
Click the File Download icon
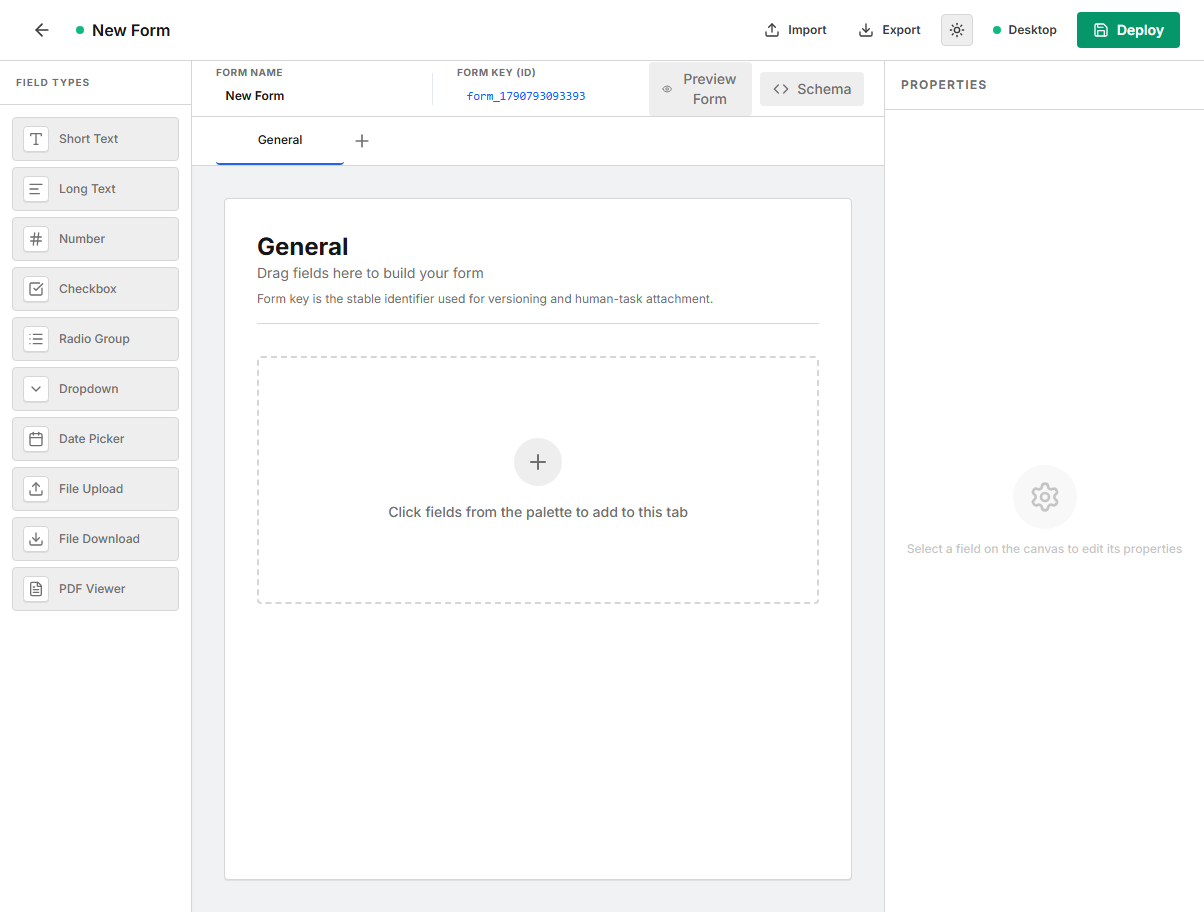36,539
